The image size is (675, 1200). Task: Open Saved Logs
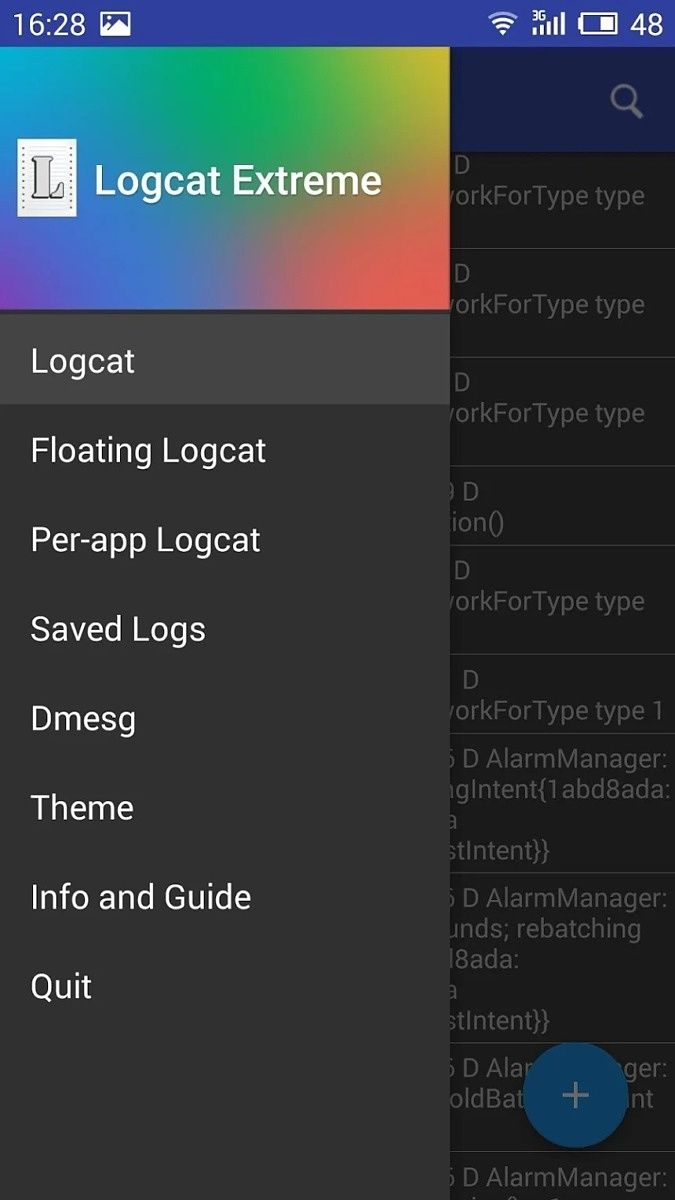118,629
